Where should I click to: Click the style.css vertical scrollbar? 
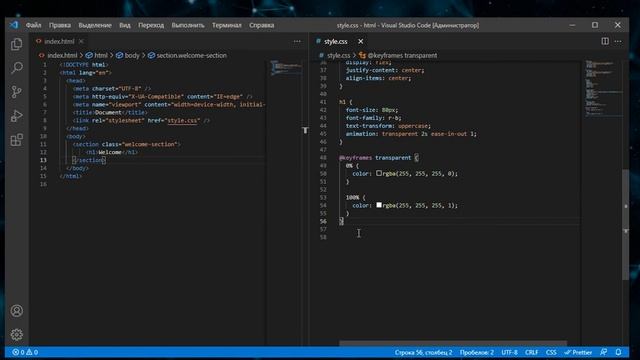click(626, 224)
